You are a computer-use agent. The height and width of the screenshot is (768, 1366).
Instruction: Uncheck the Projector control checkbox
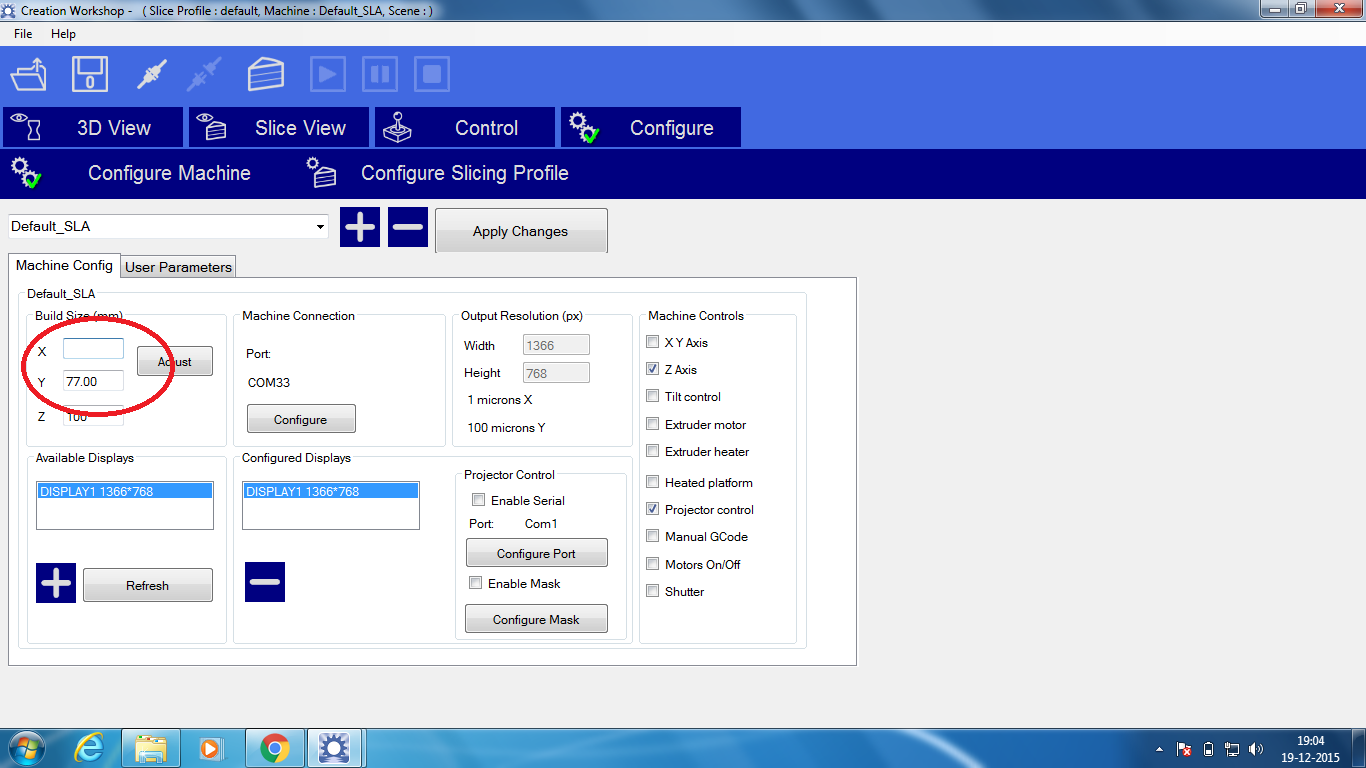point(653,509)
